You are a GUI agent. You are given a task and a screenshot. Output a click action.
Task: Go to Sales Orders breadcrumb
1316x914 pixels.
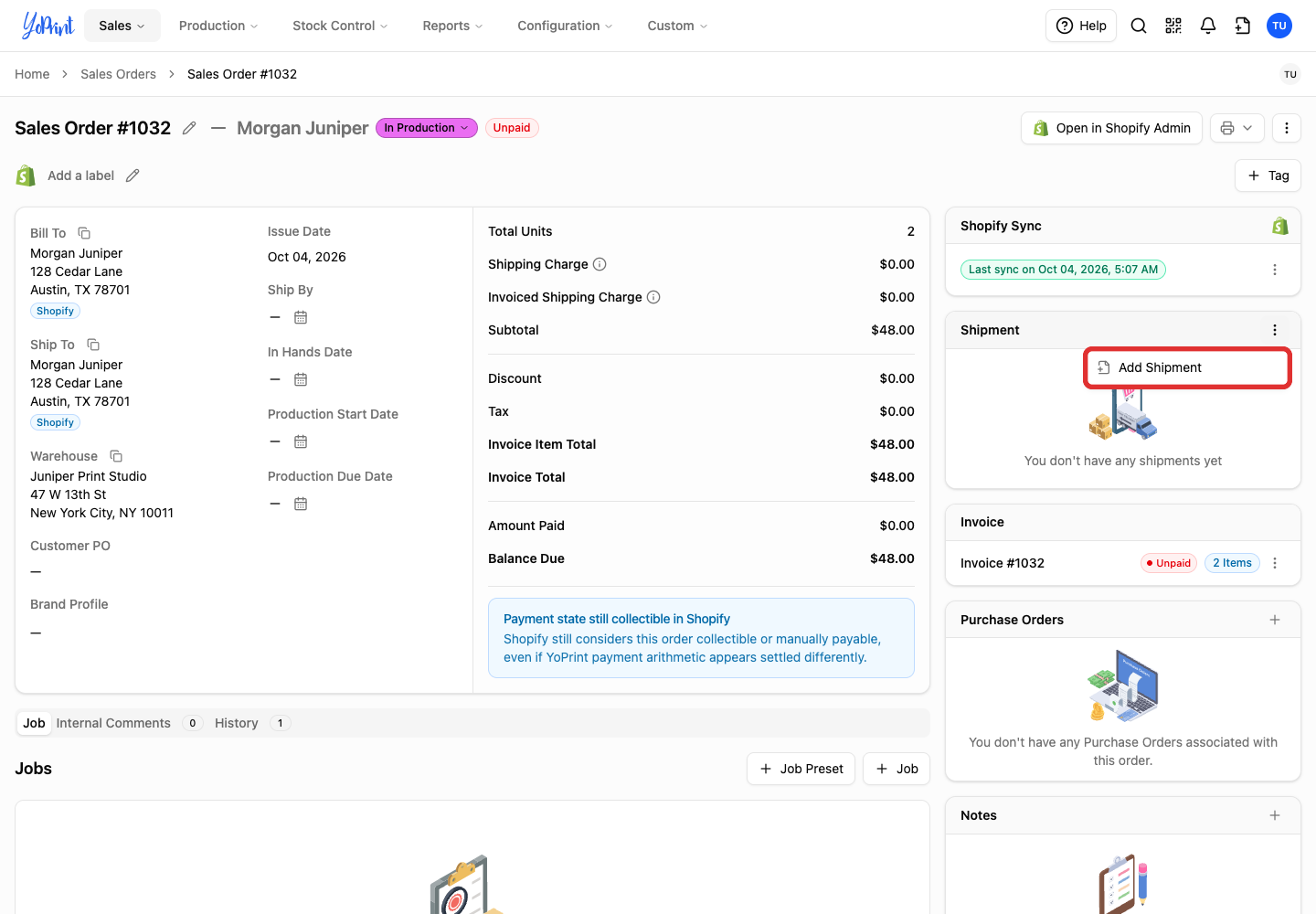click(x=118, y=74)
